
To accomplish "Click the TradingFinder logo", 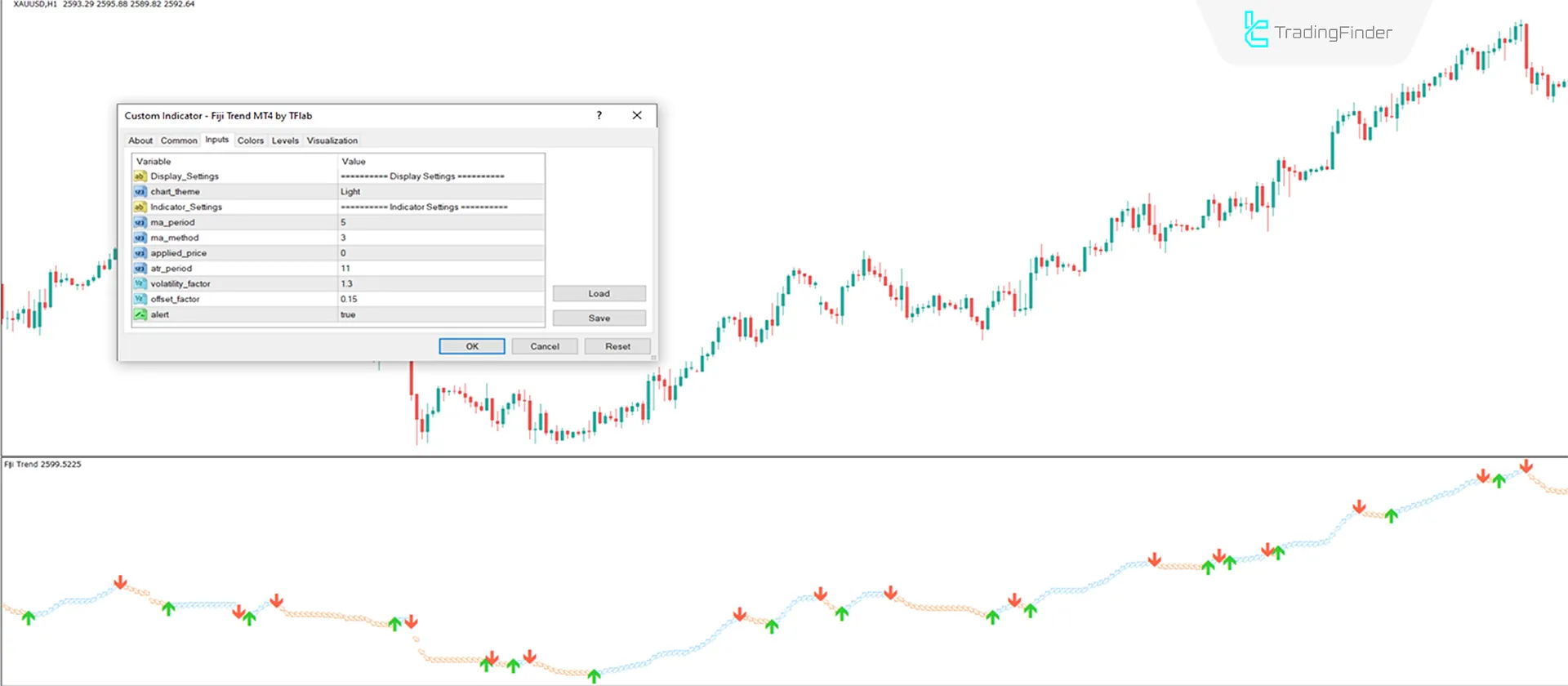I will pyautogui.click(x=1317, y=31).
